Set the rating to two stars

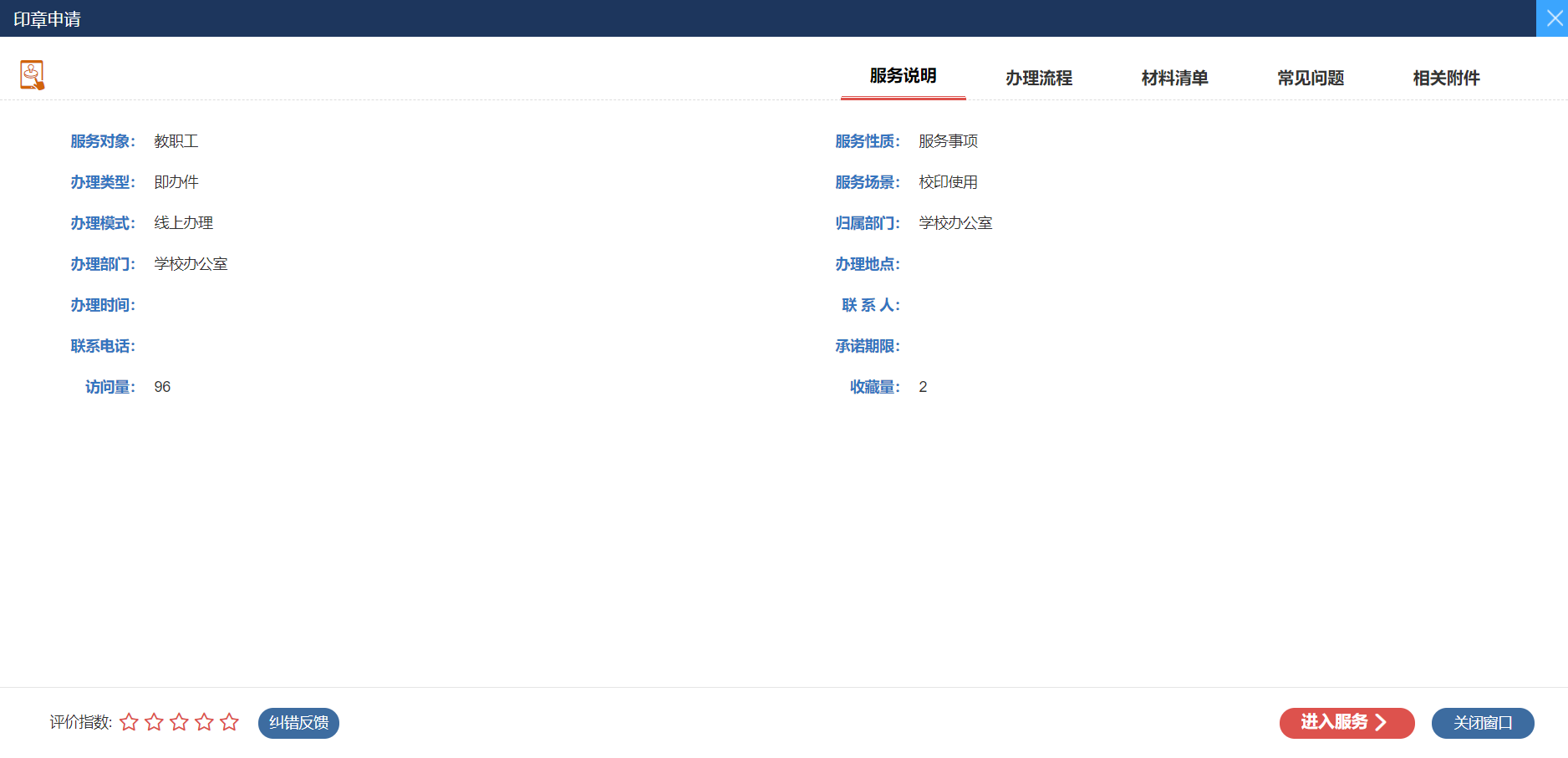click(154, 722)
